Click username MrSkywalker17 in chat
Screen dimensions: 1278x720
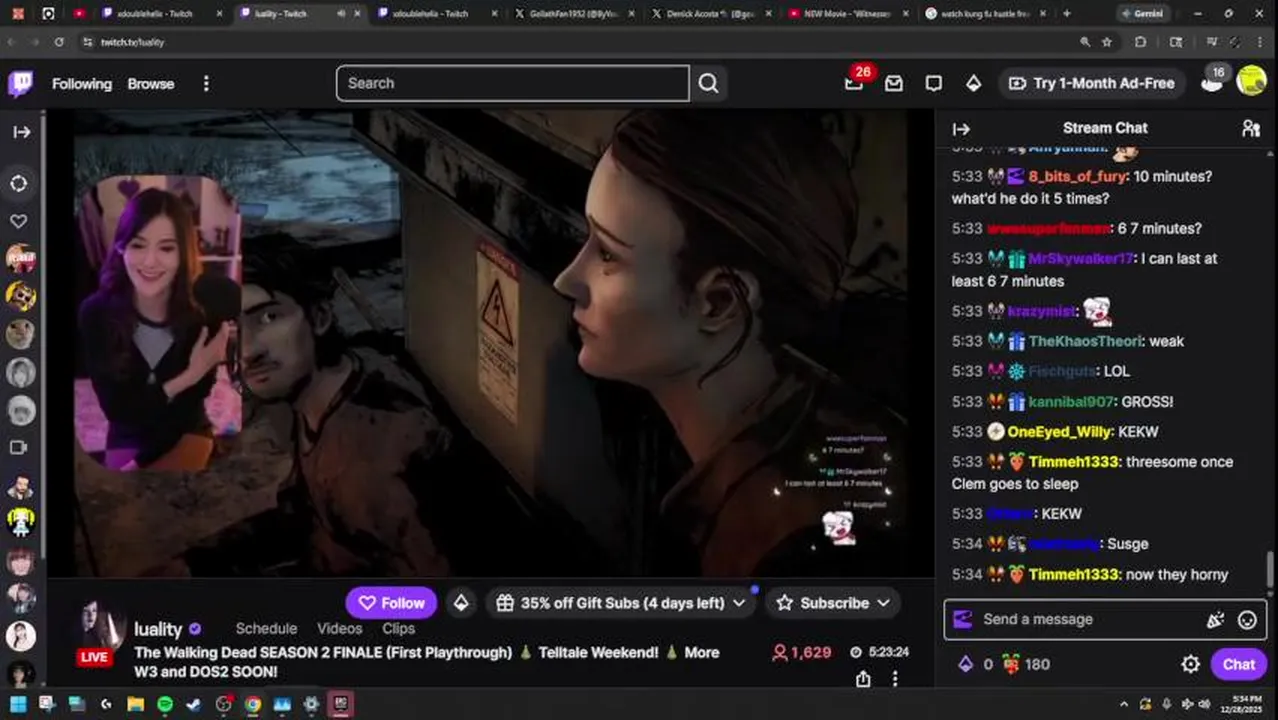click(1081, 258)
